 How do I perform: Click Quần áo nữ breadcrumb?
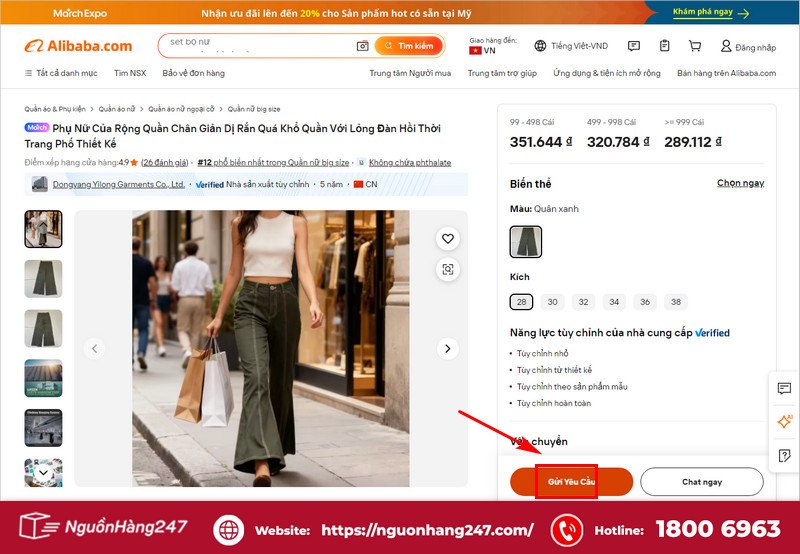(117, 109)
